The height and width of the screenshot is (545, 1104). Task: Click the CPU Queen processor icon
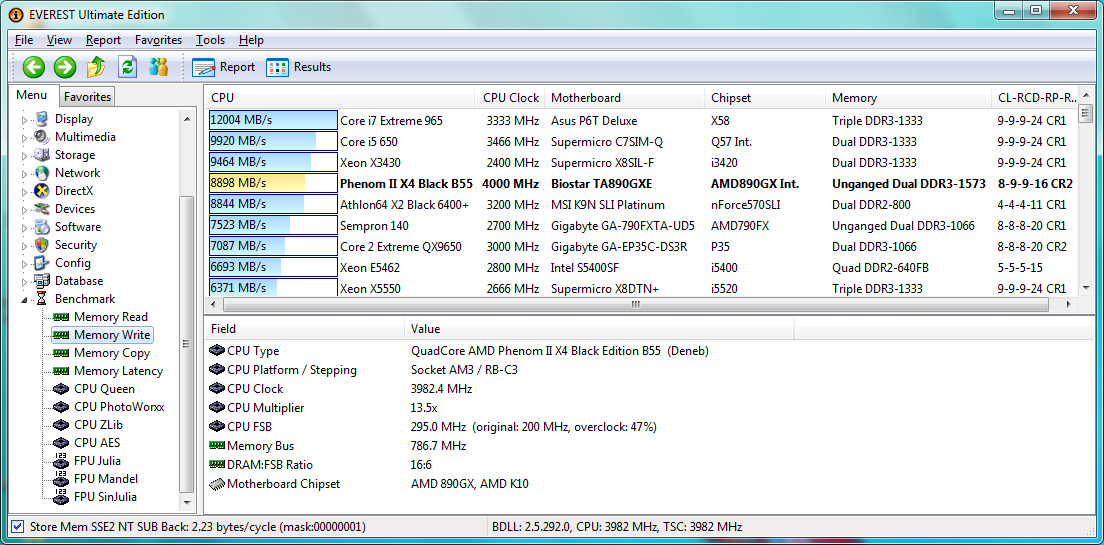pyautogui.click(x=61, y=389)
